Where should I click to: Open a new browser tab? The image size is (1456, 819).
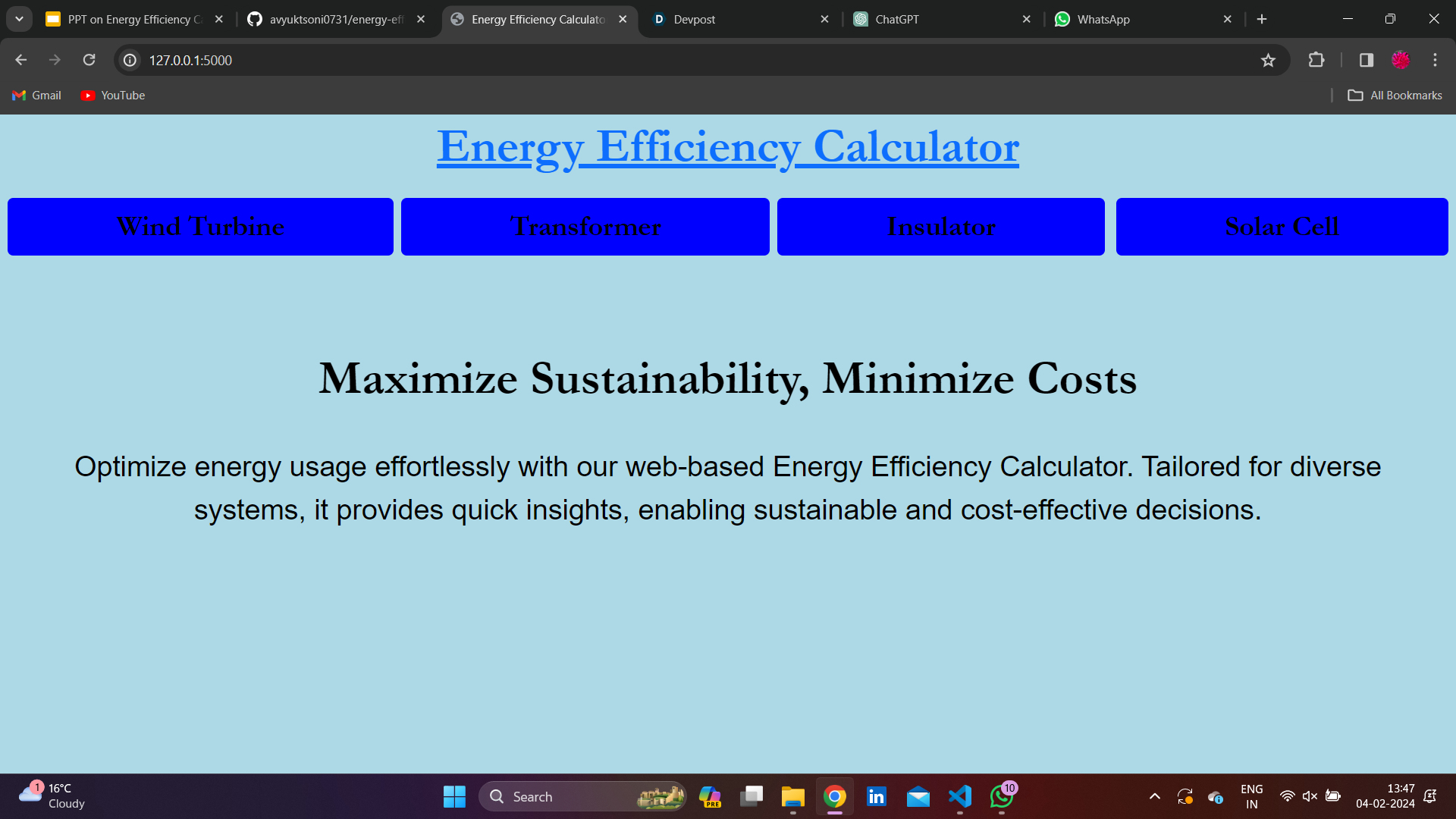coord(1262,19)
